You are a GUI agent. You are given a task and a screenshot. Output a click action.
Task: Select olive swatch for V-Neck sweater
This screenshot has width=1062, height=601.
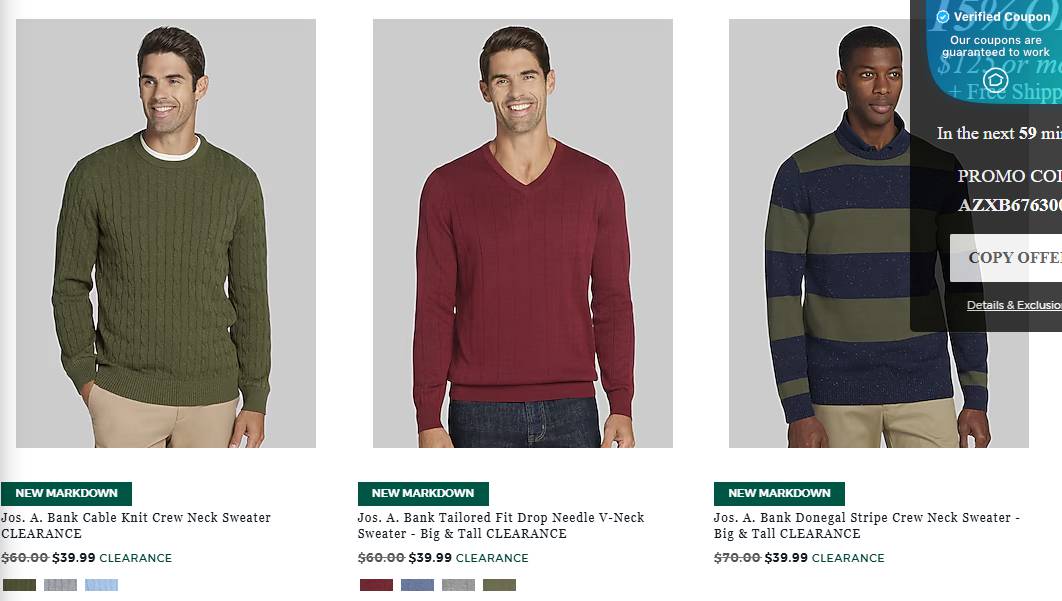click(x=499, y=585)
